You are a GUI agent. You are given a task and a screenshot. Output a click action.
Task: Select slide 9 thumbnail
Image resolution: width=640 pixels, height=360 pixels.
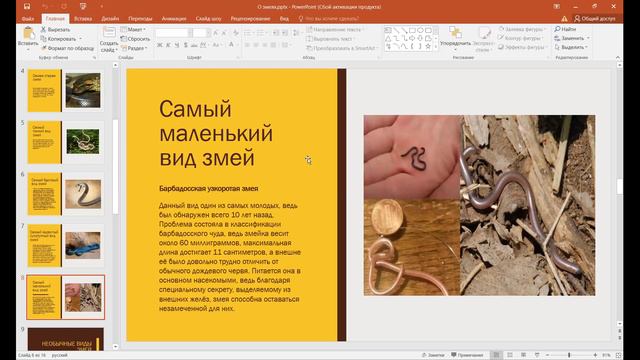tap(65, 339)
